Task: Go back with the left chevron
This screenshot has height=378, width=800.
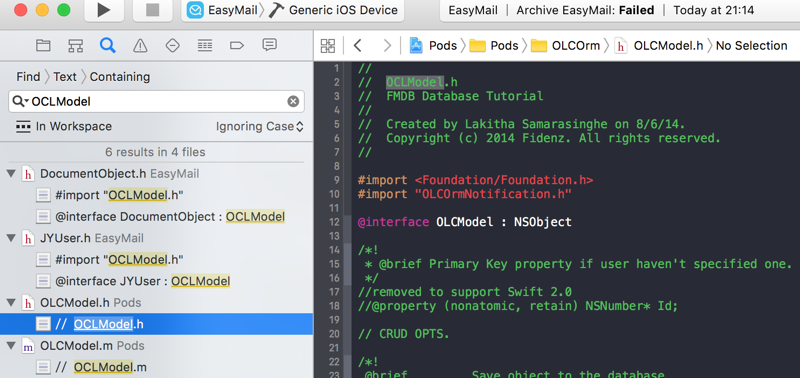Action: click(357, 46)
